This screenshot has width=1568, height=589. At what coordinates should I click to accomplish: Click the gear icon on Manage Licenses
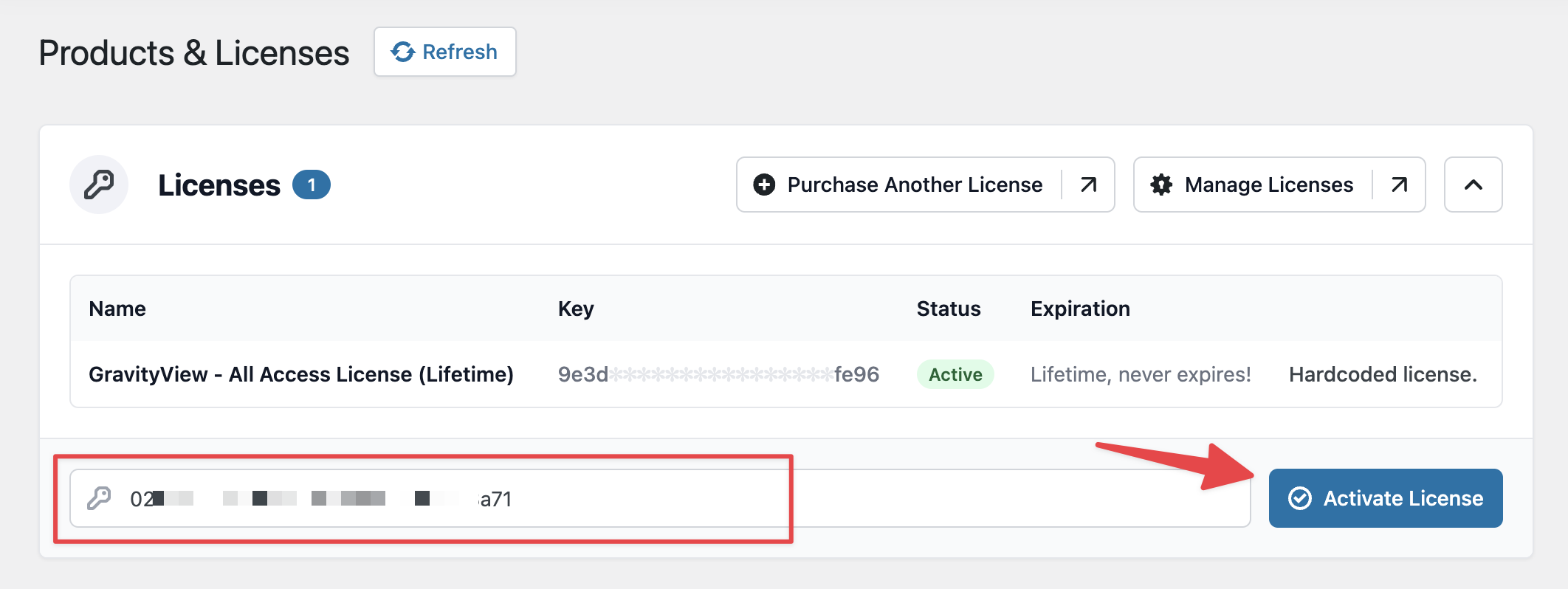coord(1161,185)
